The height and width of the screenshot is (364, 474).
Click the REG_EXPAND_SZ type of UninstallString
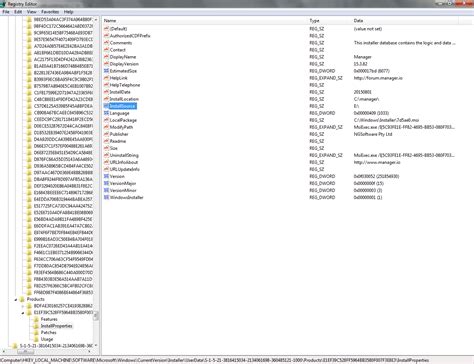tap(326, 155)
